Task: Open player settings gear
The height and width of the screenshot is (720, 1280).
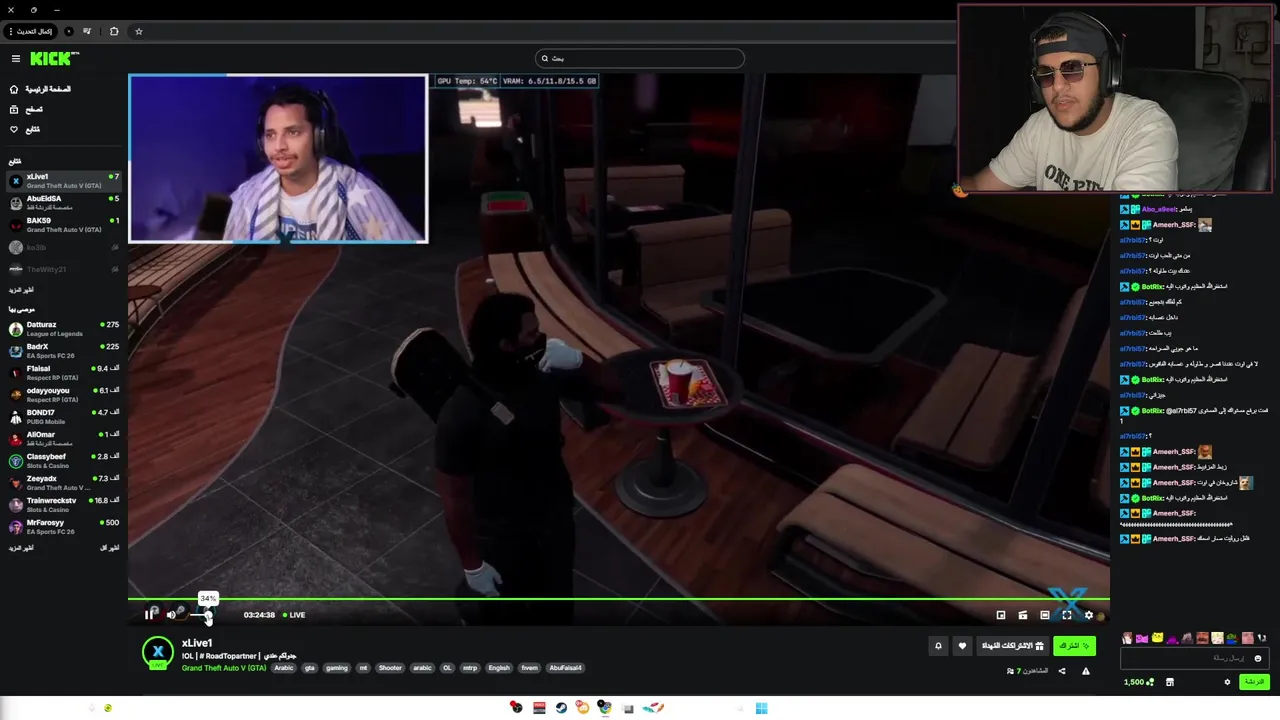Action: click(x=1089, y=615)
